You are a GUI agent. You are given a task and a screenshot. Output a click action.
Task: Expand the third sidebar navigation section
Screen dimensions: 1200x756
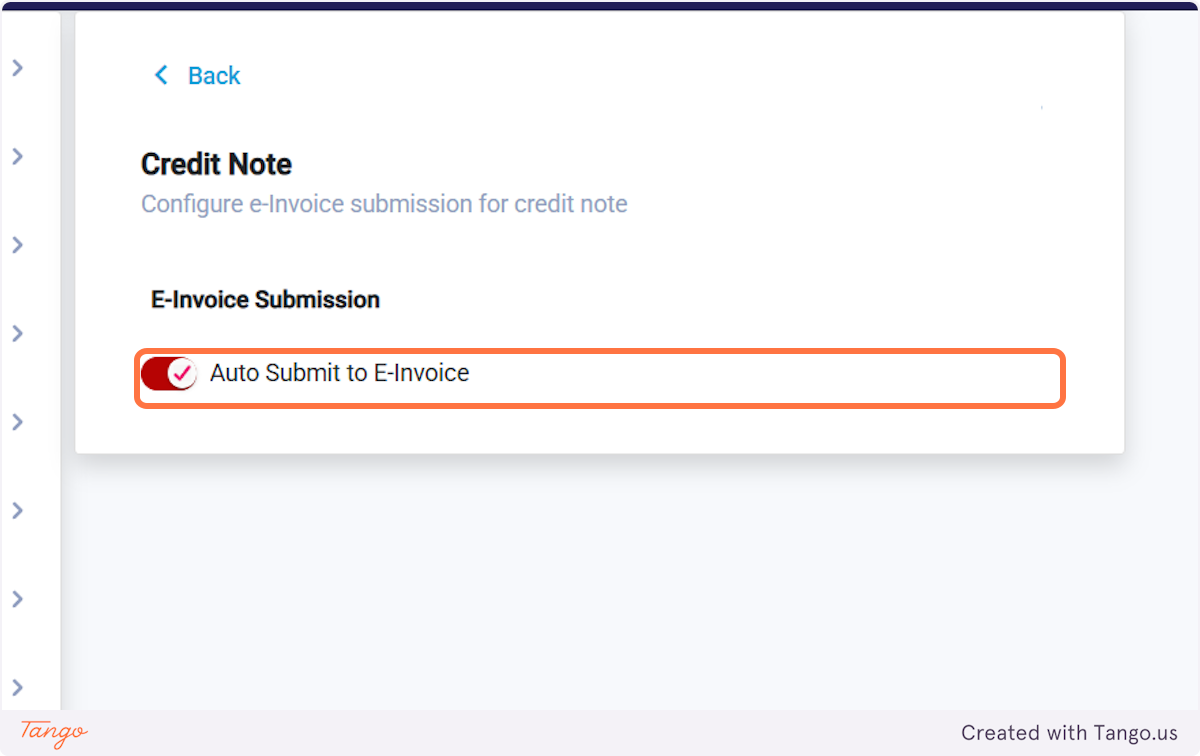[17, 244]
